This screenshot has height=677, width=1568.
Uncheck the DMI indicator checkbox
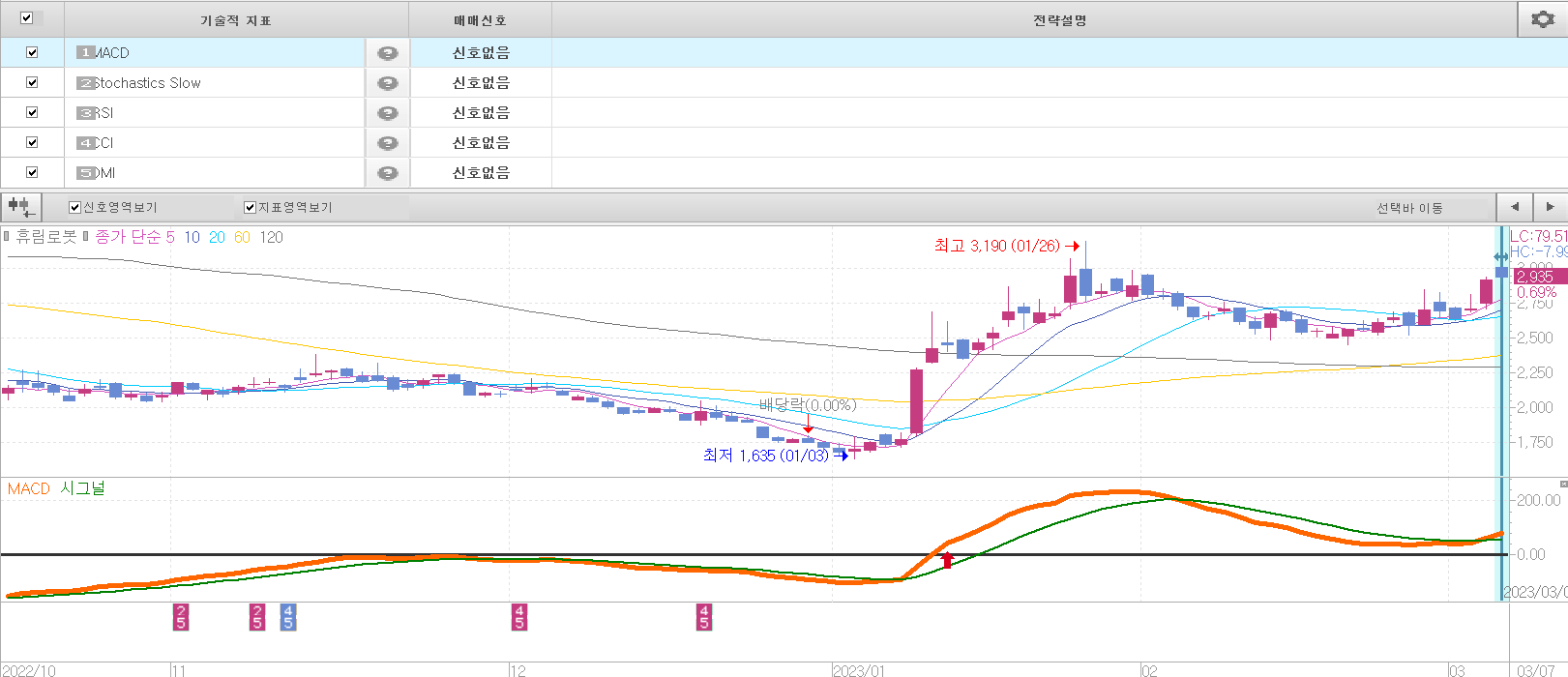pyautogui.click(x=32, y=172)
